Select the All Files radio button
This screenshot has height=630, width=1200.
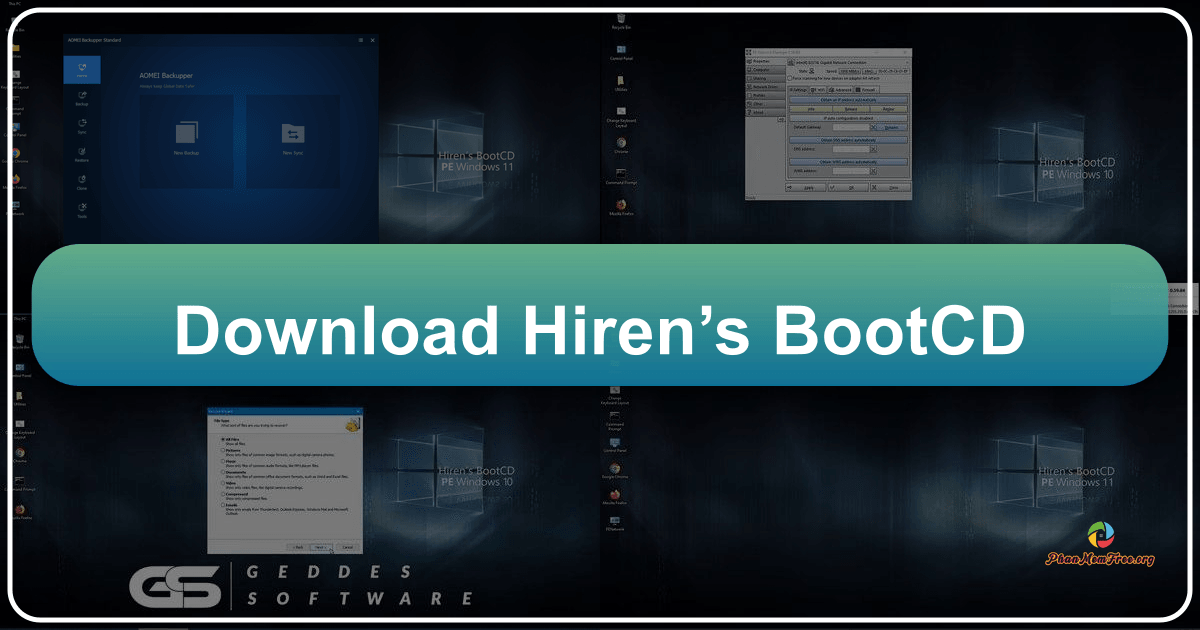pos(222,439)
